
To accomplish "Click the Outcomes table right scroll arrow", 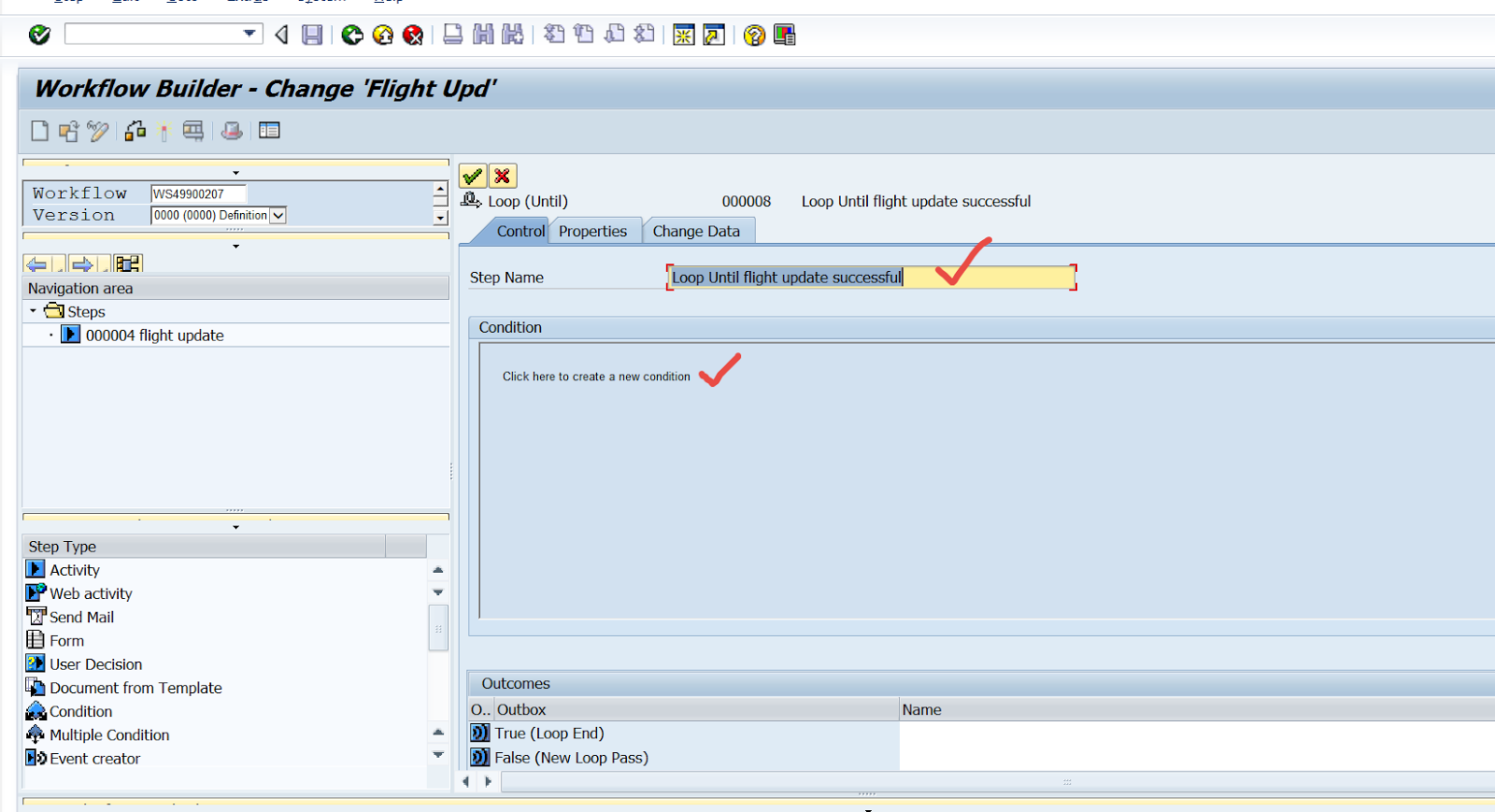I will pos(488,782).
